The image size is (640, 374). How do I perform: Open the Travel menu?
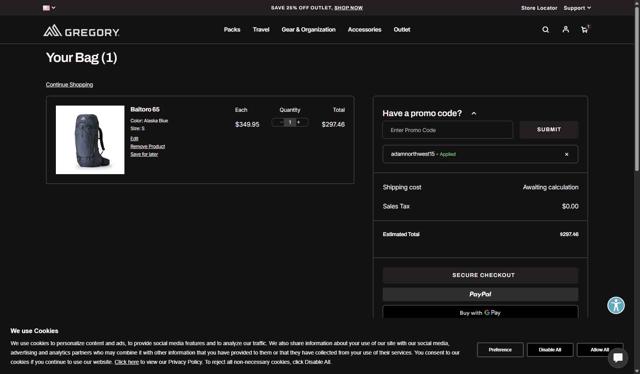pos(261,29)
